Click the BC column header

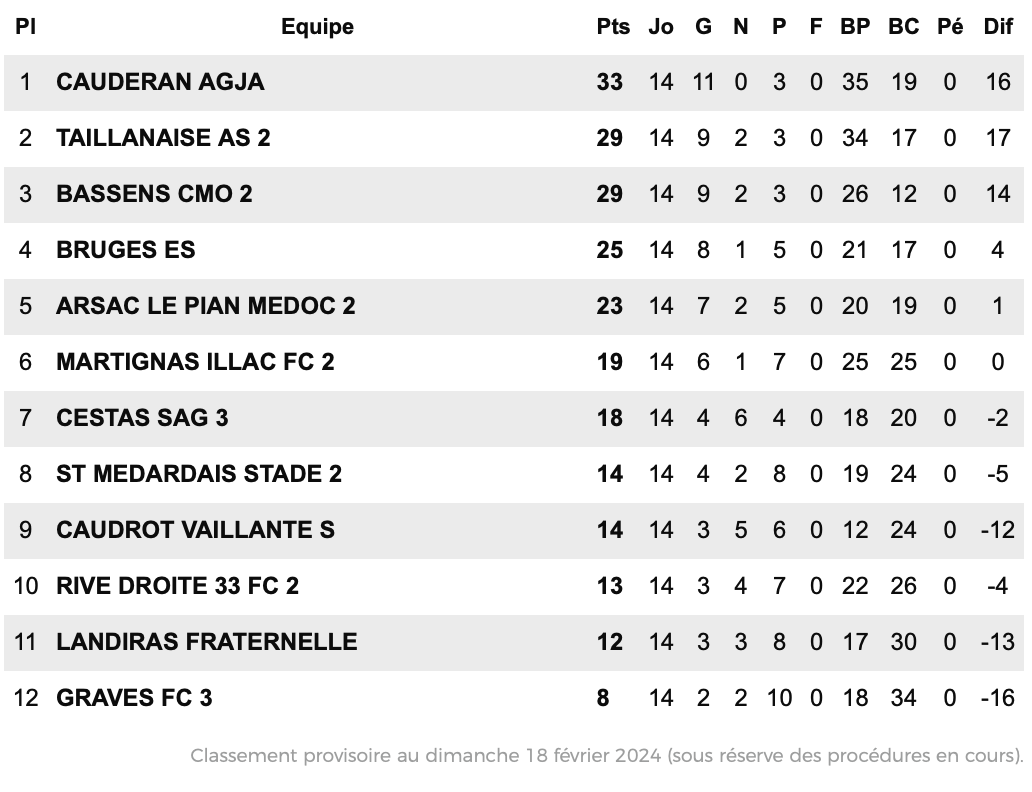coord(904,27)
